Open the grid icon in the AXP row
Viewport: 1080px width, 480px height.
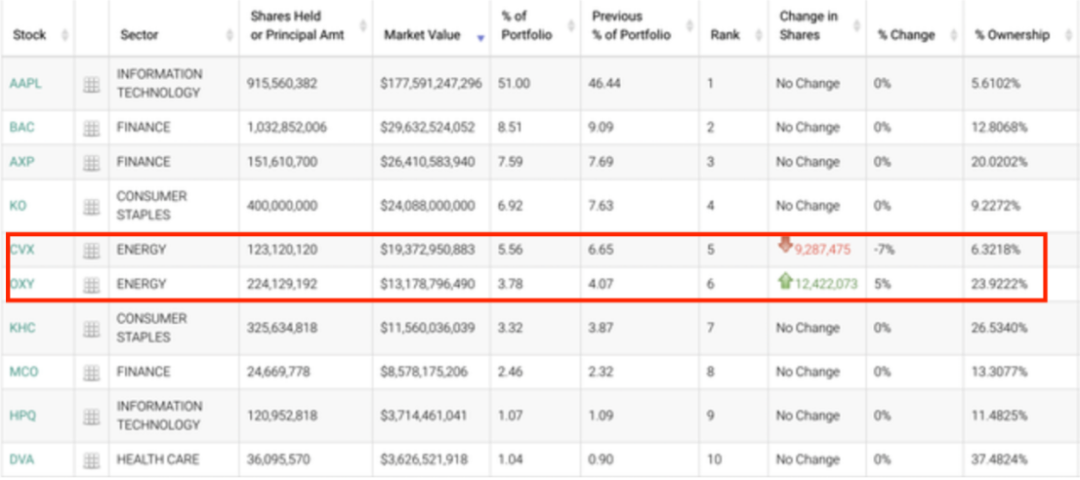[91, 163]
